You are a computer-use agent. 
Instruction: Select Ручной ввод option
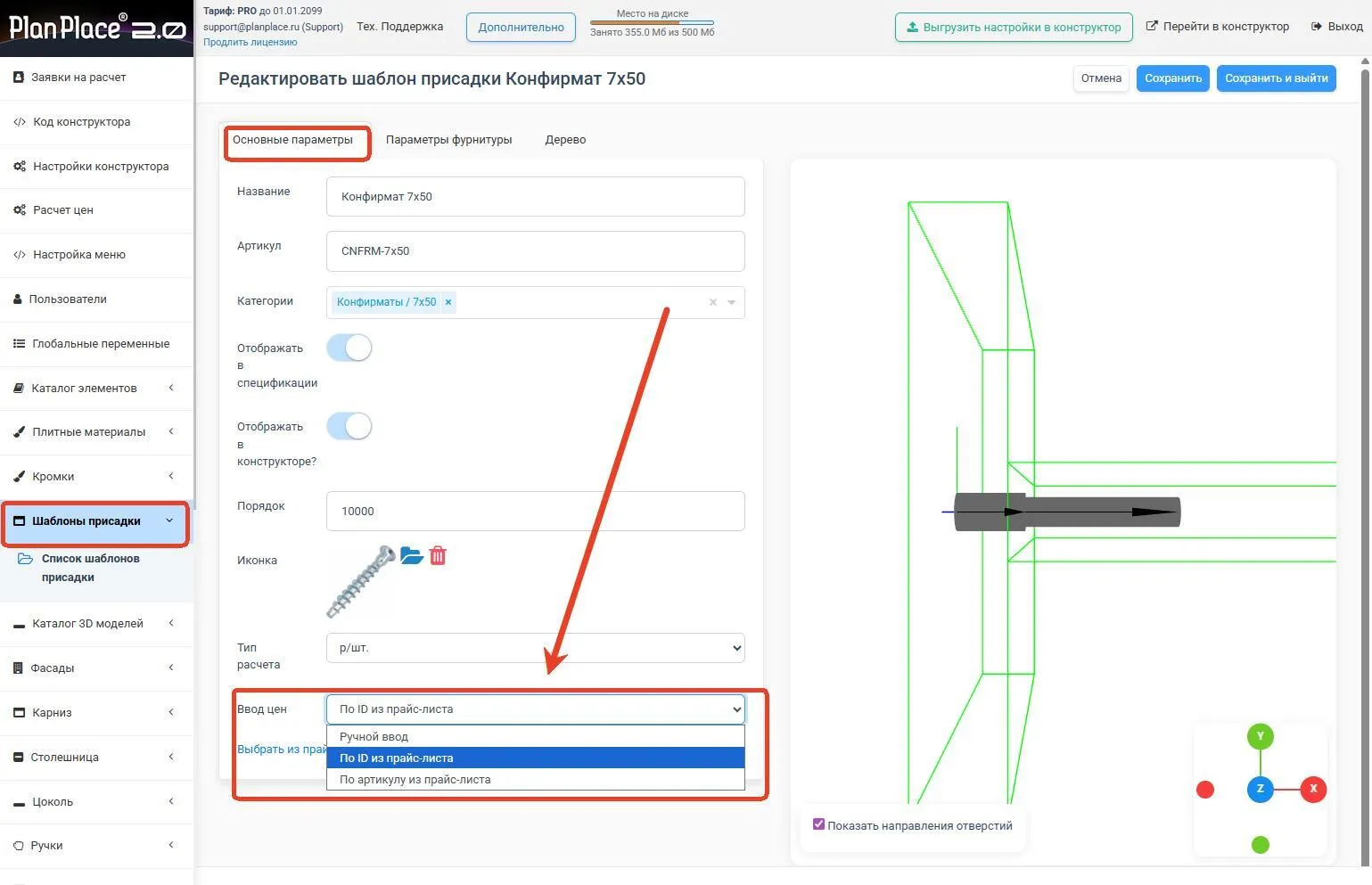point(535,737)
